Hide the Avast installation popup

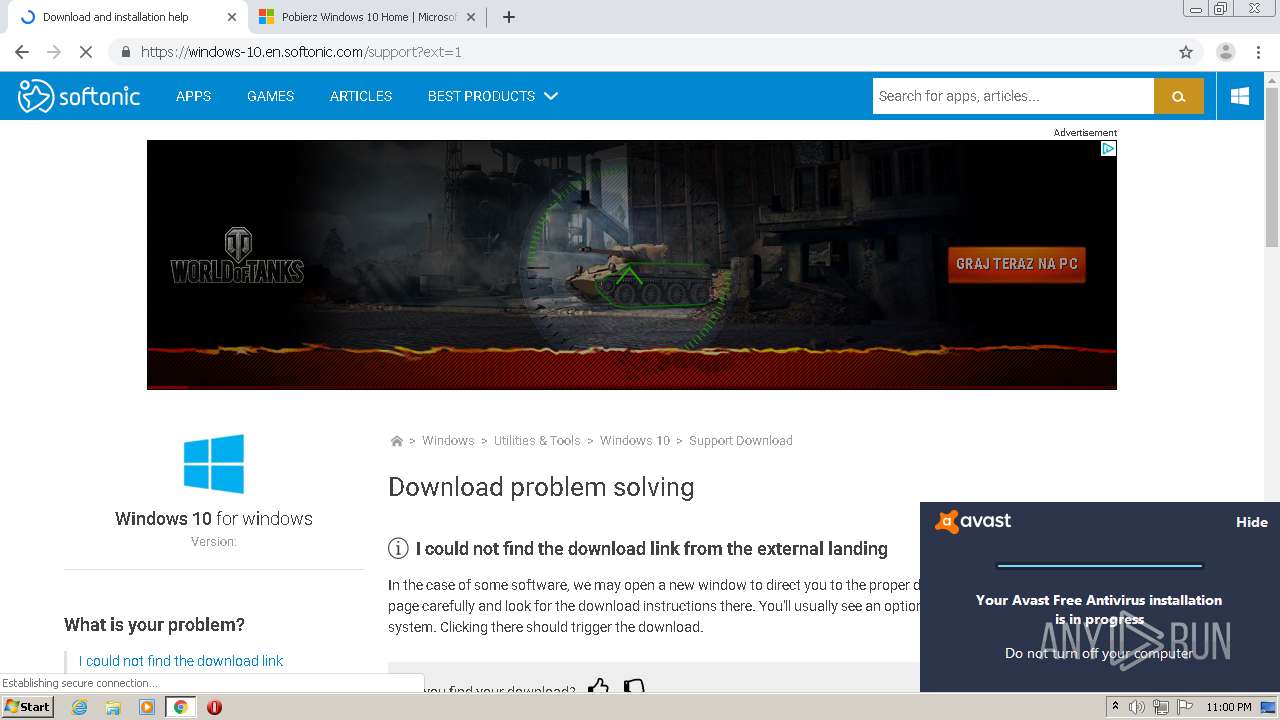pos(1252,522)
